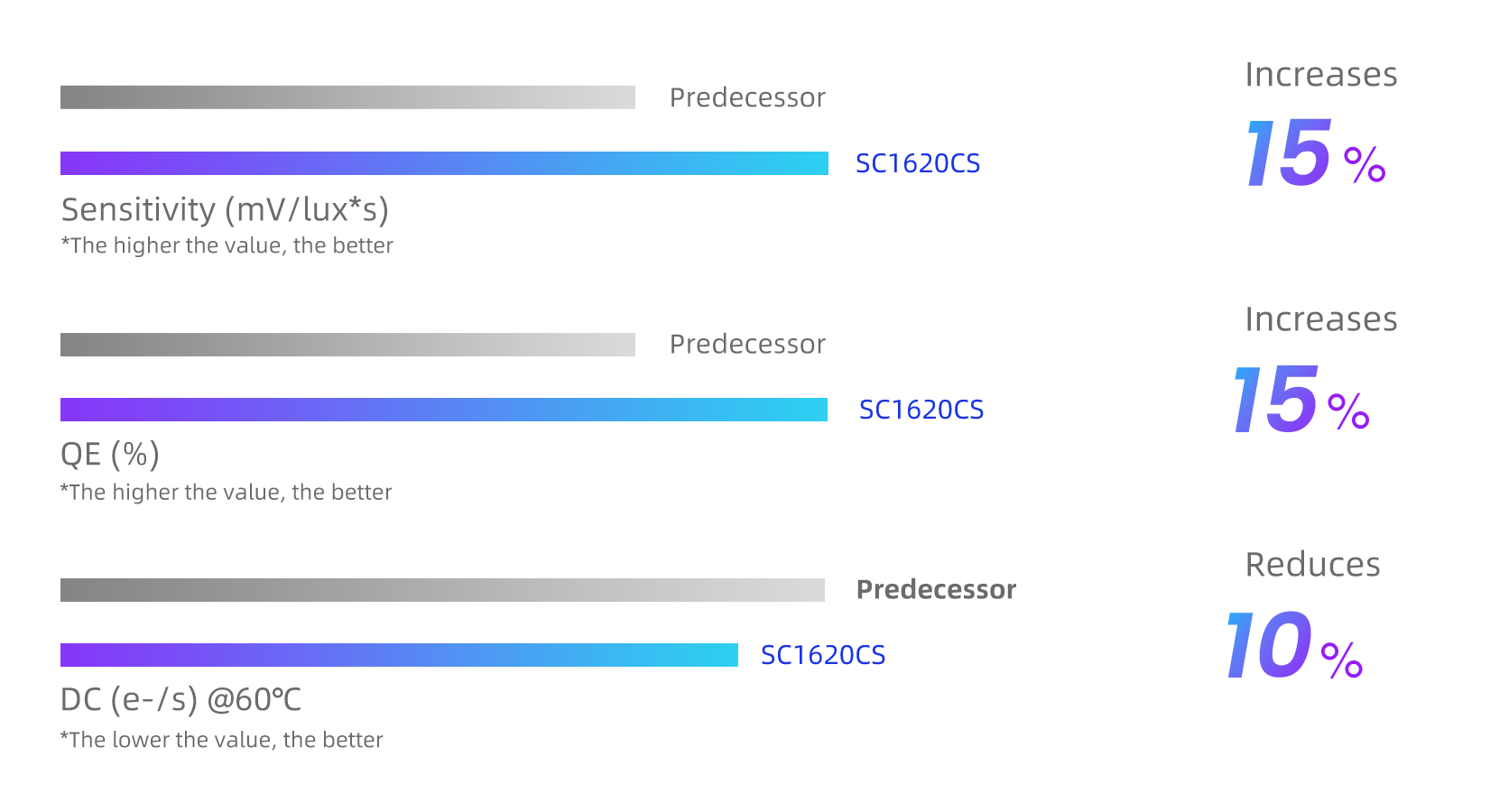Click the SC1620CS gradient bar for QE
Screen dimensions: 1490x812
tap(444, 410)
